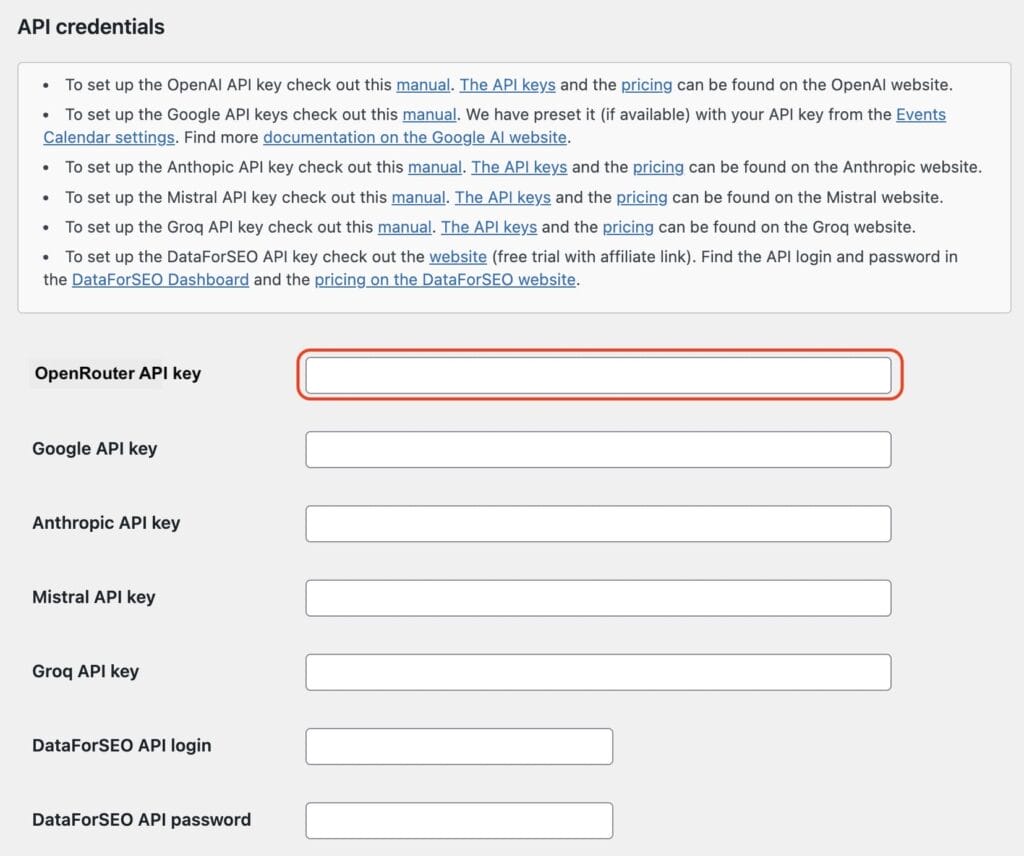Open documentation on the Google AI website

(412, 137)
